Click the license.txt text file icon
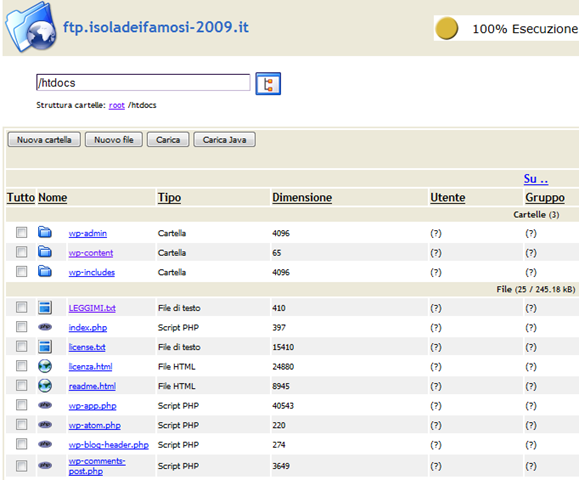The height and width of the screenshot is (480, 579). (45, 346)
